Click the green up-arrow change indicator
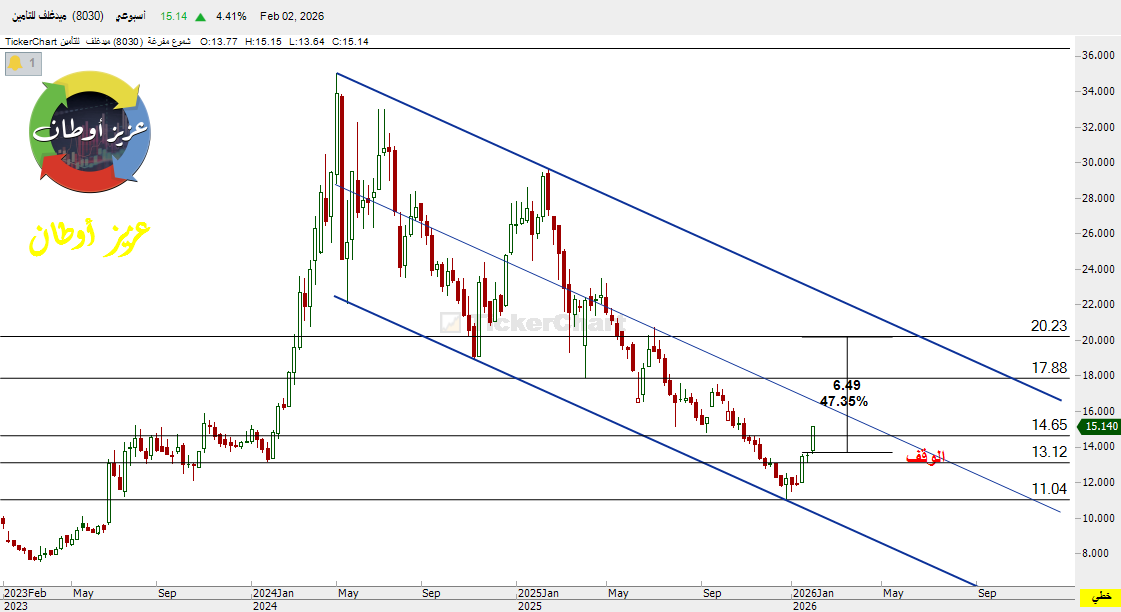The width and height of the screenshot is (1121, 612). [201, 16]
